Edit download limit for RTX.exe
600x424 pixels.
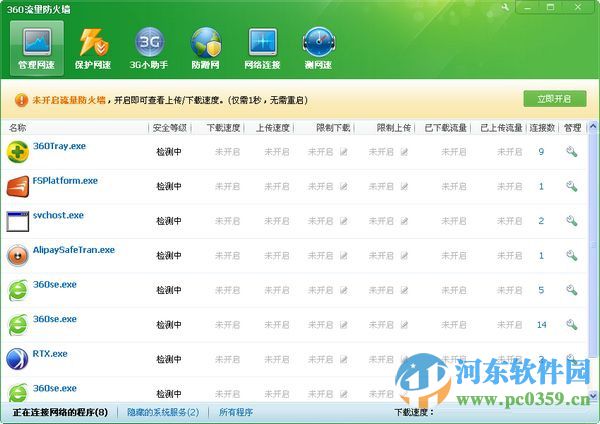tap(344, 359)
